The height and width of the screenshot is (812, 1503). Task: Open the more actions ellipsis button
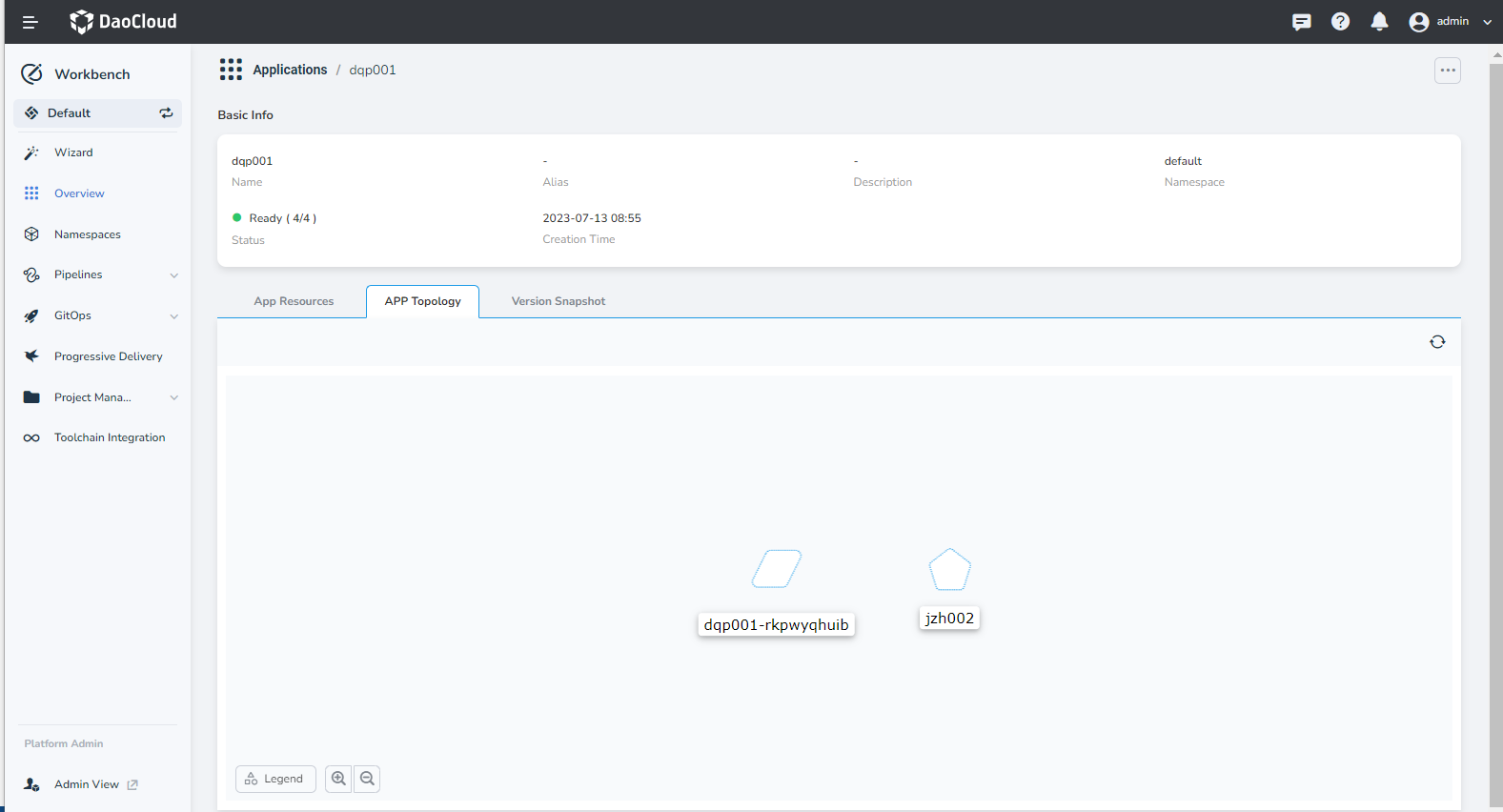tap(1447, 71)
